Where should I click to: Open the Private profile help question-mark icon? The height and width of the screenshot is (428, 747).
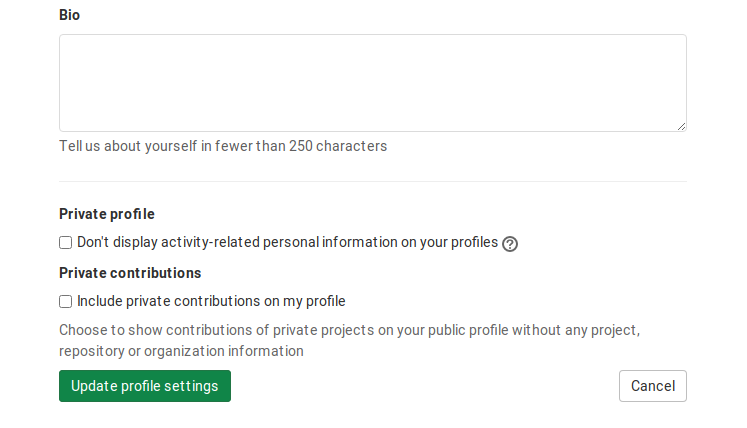510,244
